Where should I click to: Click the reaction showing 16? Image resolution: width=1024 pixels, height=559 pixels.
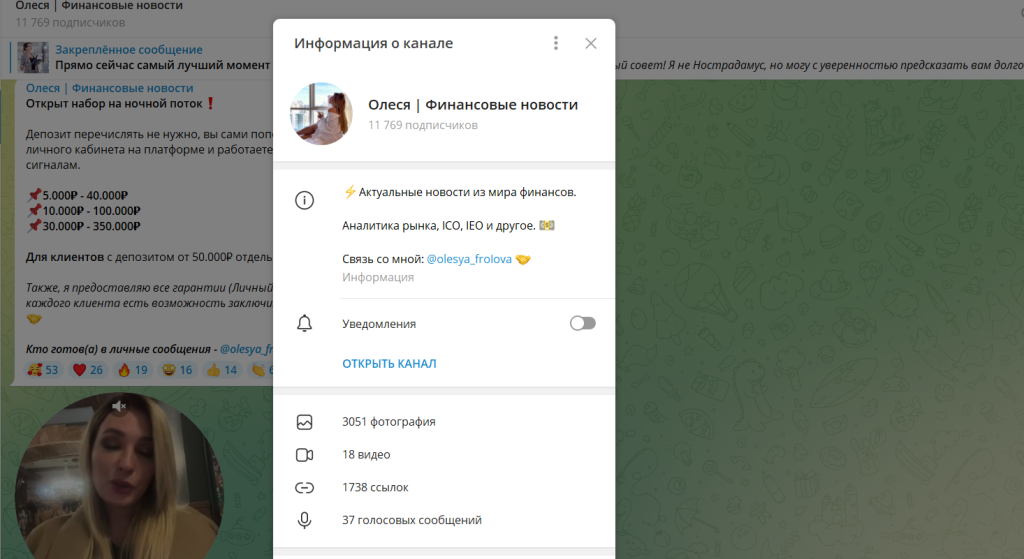click(x=178, y=370)
